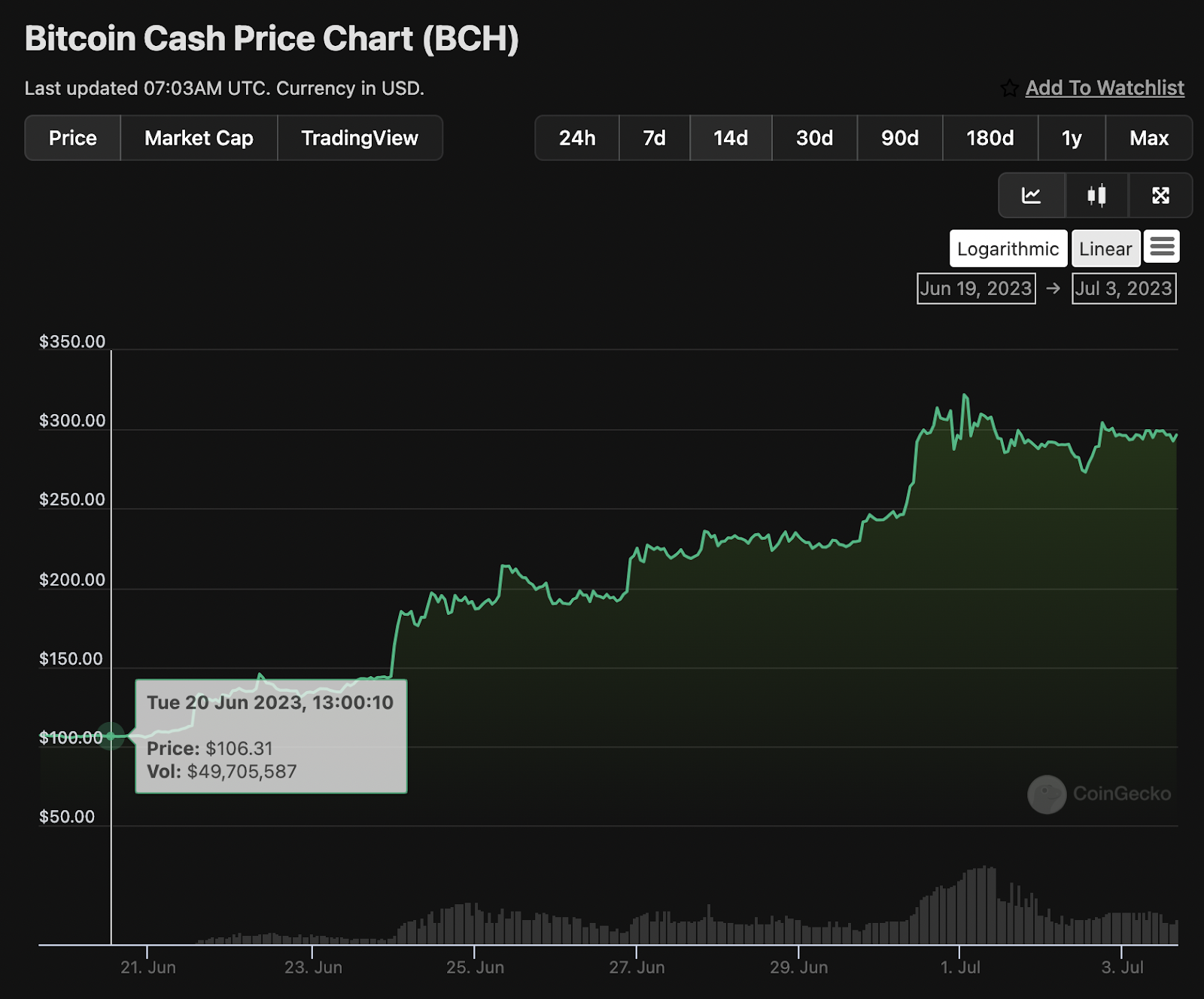Change the Jul 3, 2023 end date

click(1123, 288)
